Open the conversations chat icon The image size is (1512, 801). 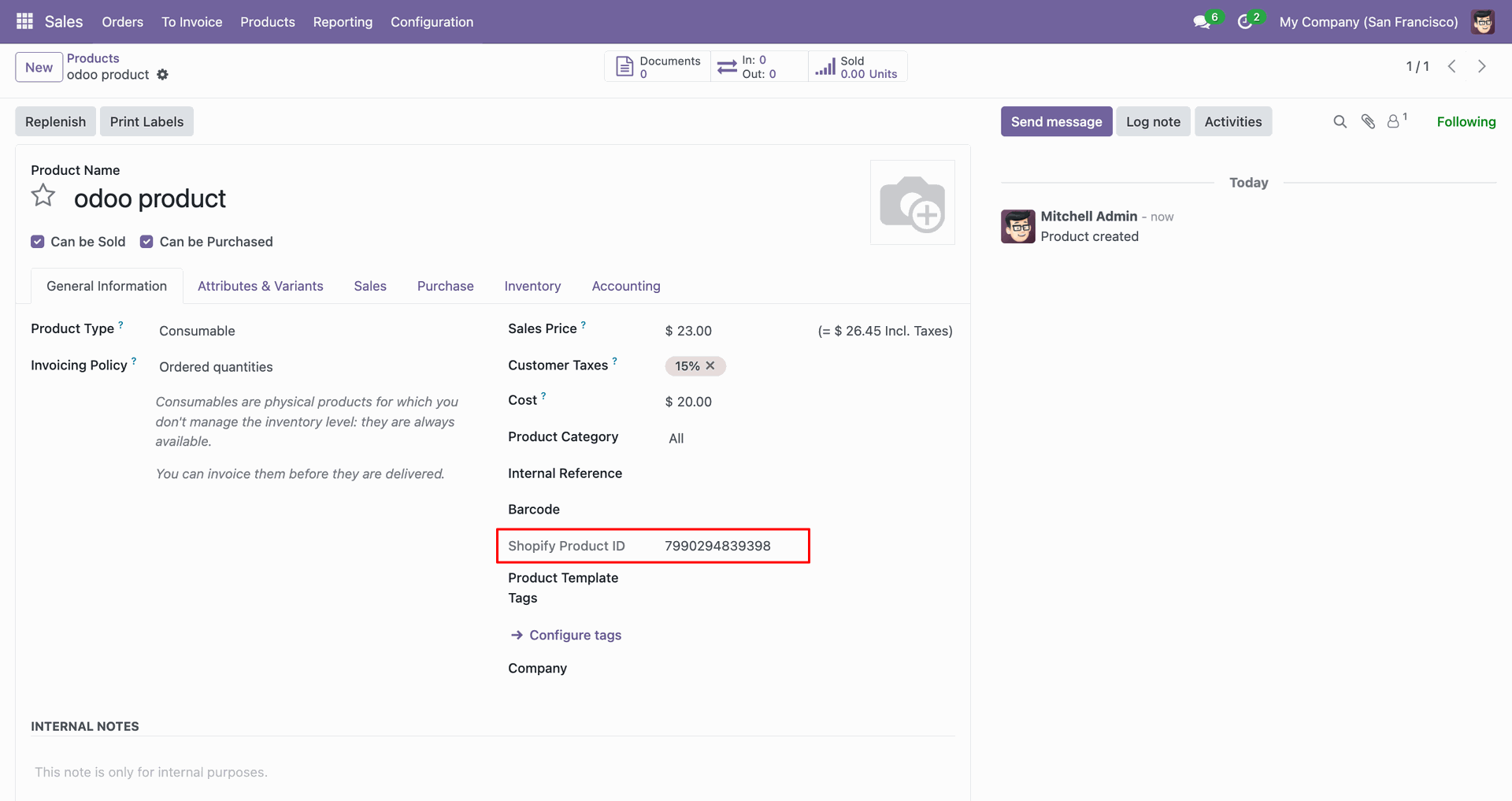pos(1202,22)
